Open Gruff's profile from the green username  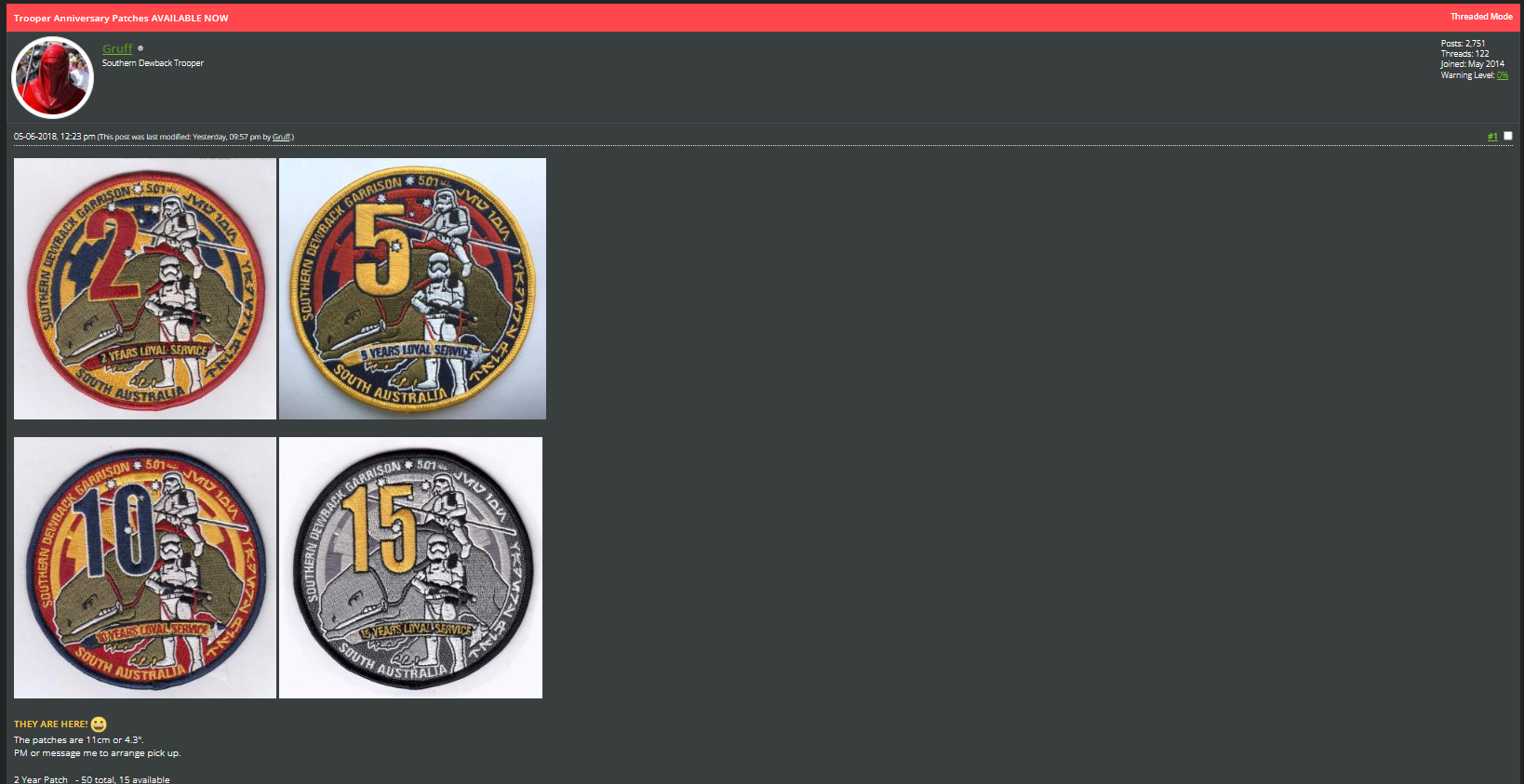click(x=117, y=48)
